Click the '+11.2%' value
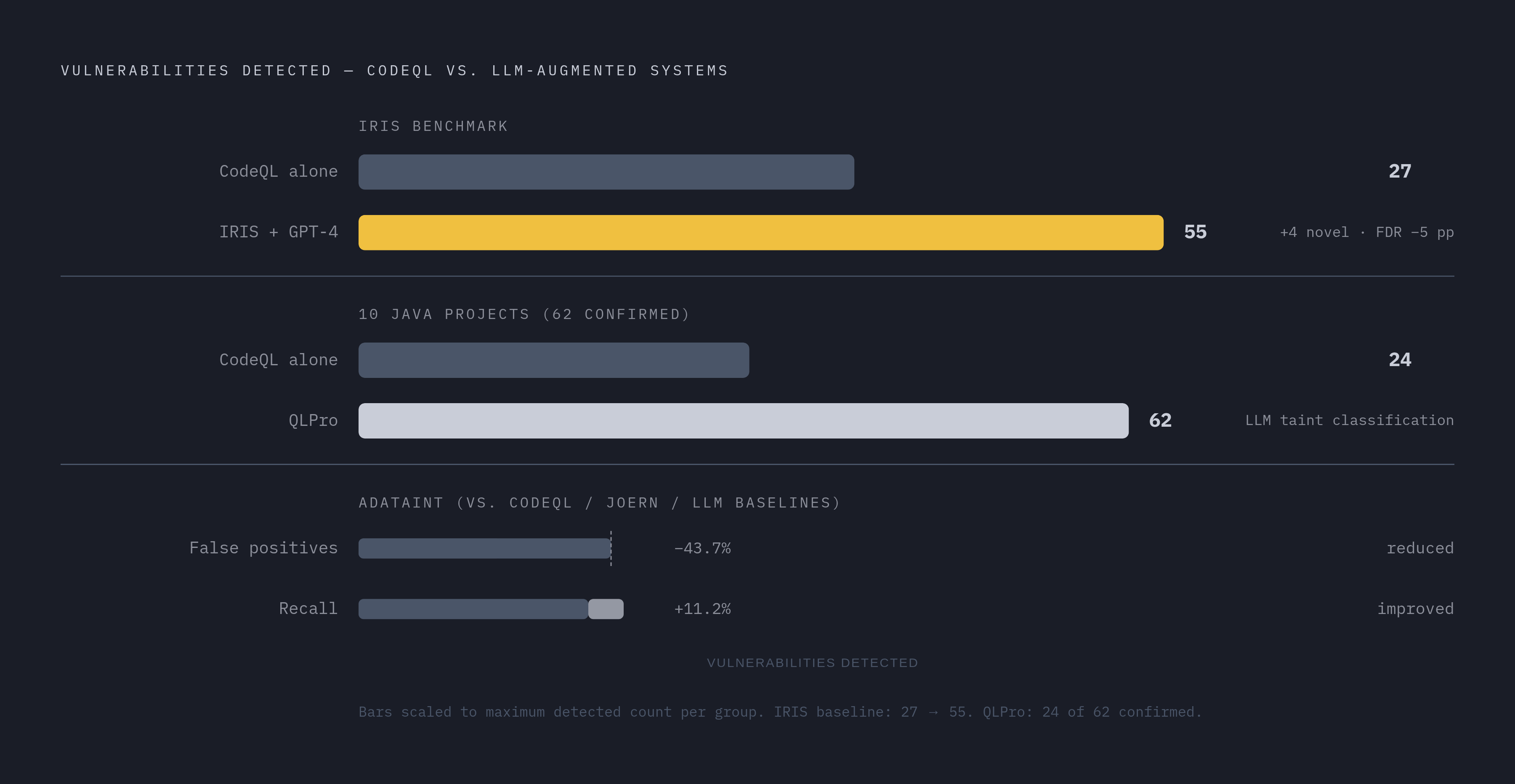Viewport: 1515px width, 784px height. [x=702, y=609]
